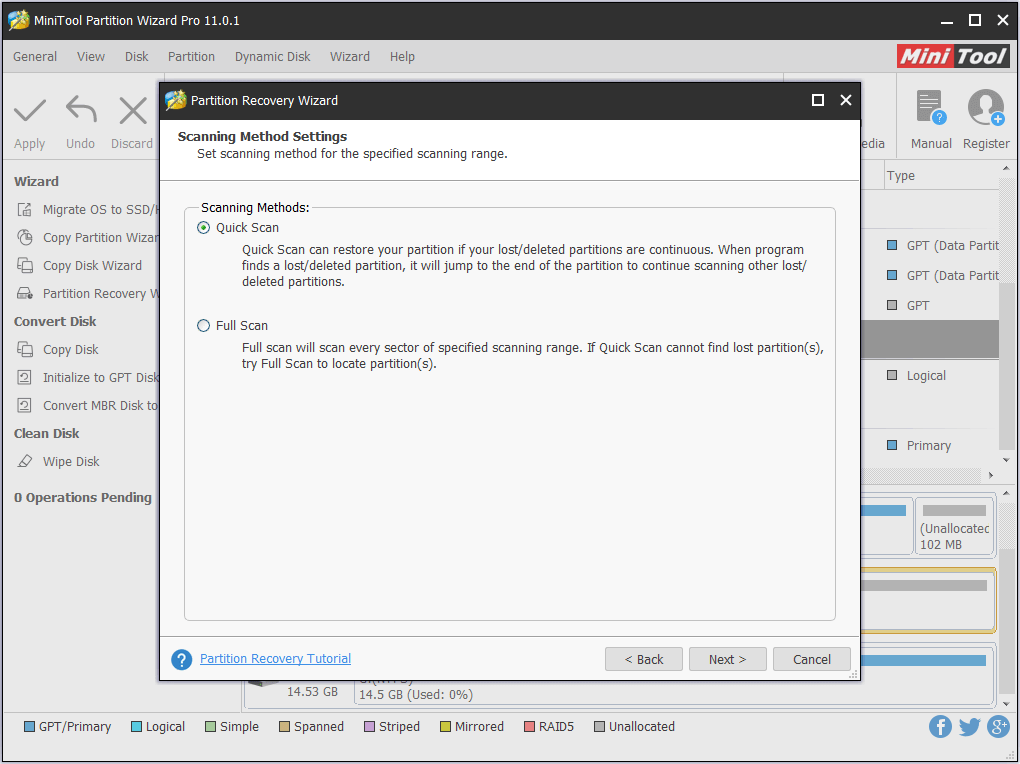
Task: Open the General menu
Action: (35, 57)
